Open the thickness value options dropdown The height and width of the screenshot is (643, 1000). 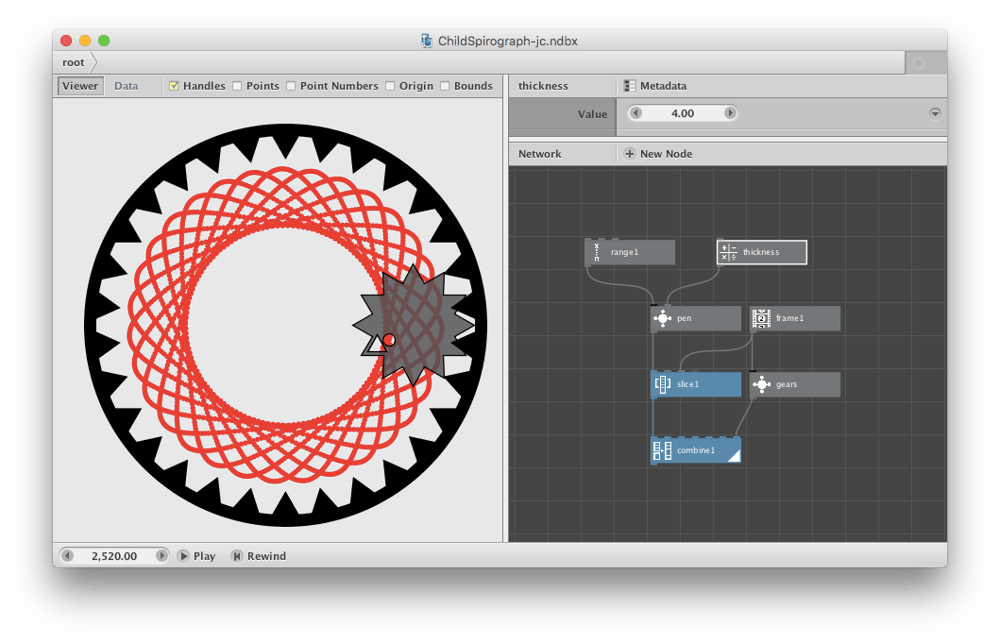pos(935,114)
